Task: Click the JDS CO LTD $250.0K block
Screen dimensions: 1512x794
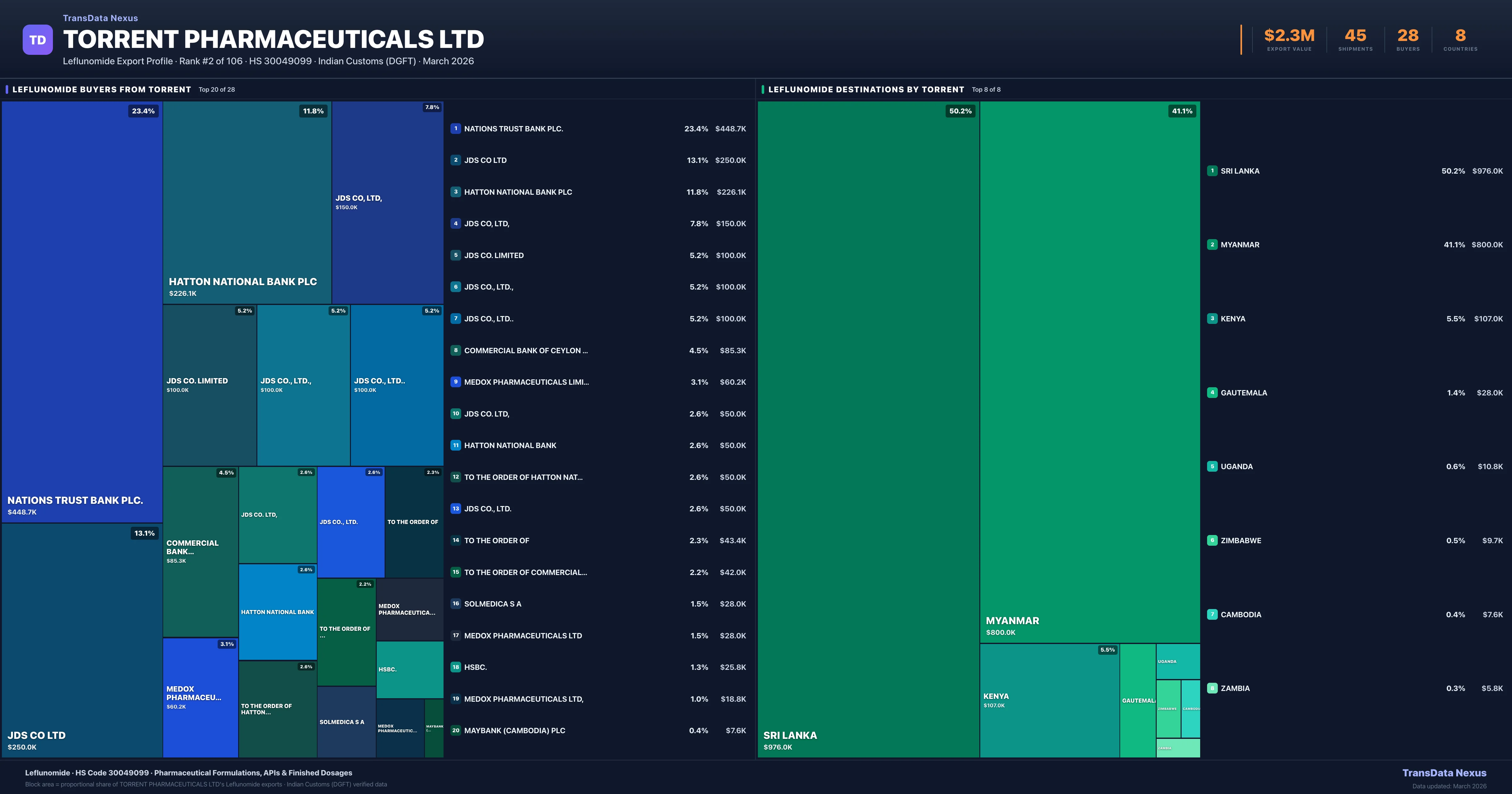Action: click(82, 640)
